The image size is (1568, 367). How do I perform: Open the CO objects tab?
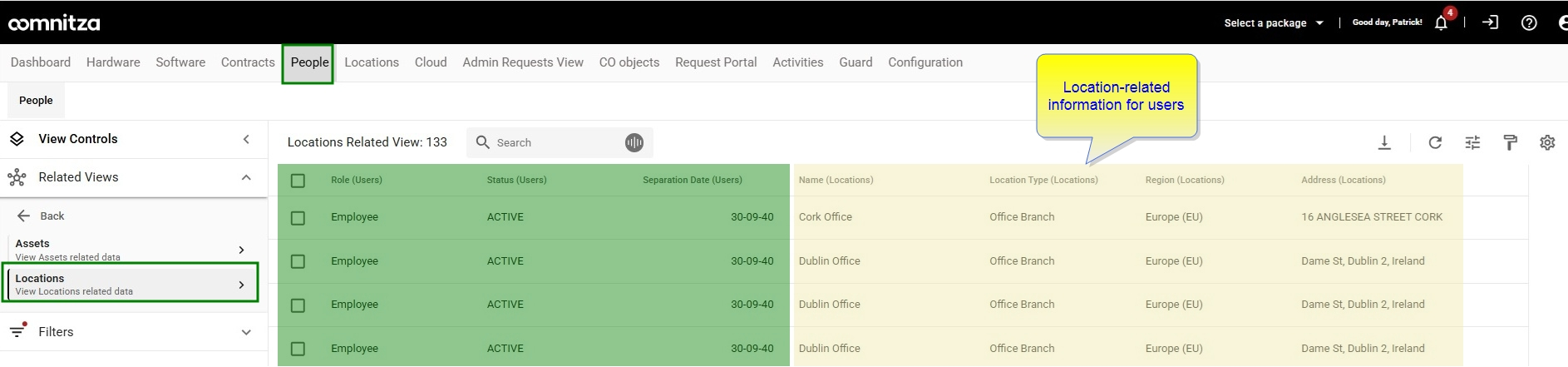coord(629,62)
